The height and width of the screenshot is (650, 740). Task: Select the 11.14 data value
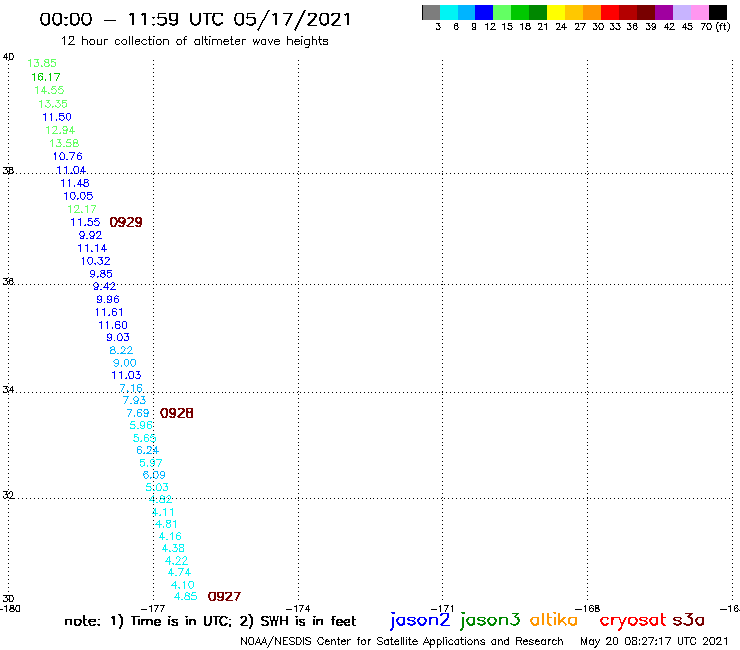point(92,248)
